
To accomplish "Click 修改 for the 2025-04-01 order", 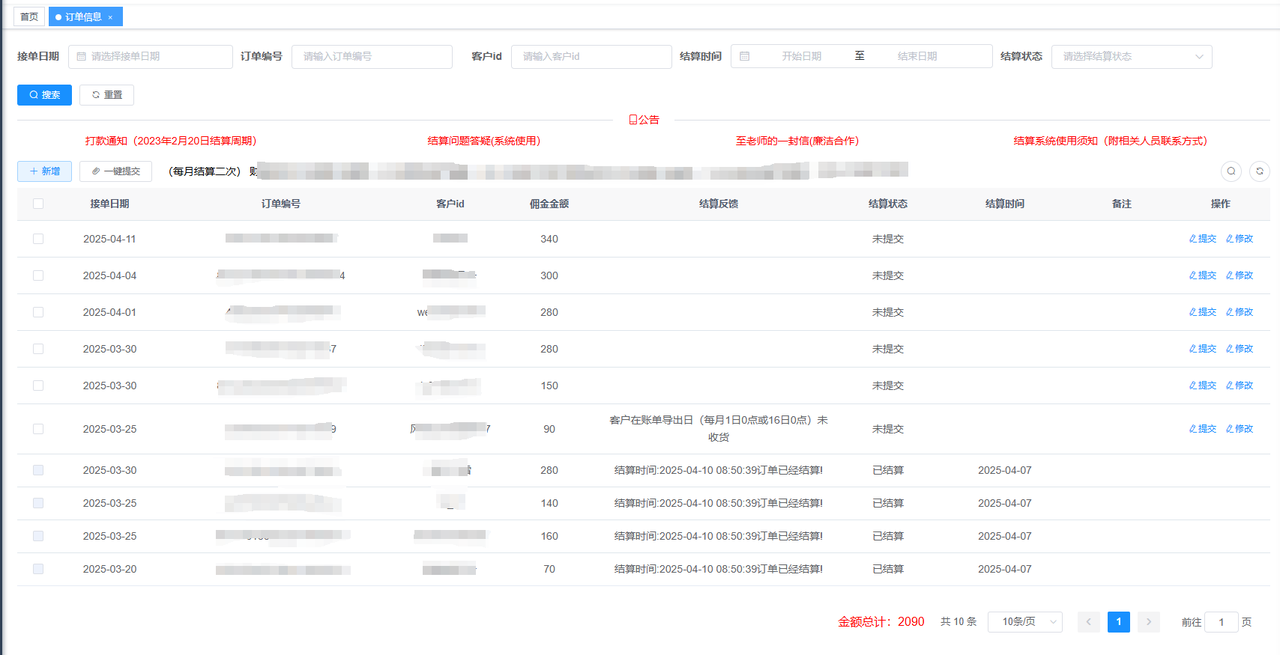I will (x=1239, y=312).
